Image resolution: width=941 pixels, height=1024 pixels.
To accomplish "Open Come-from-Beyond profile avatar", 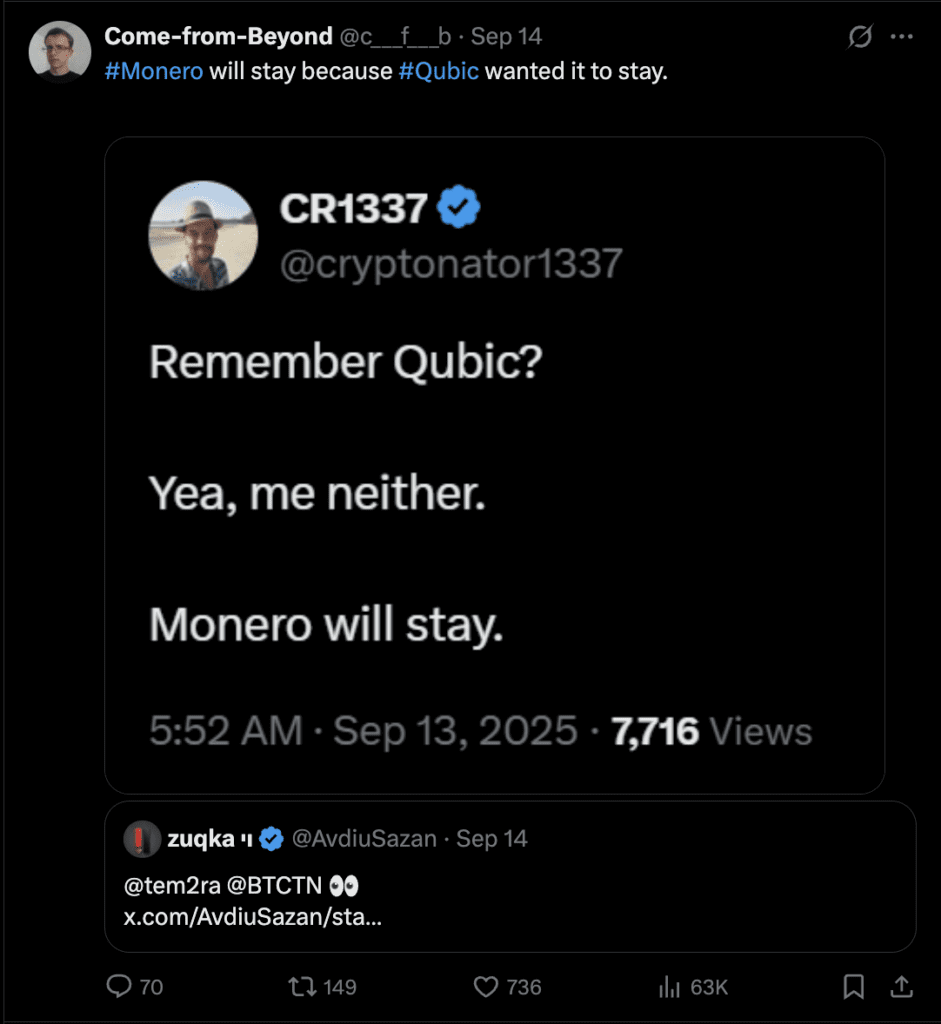I will (x=60, y=50).
